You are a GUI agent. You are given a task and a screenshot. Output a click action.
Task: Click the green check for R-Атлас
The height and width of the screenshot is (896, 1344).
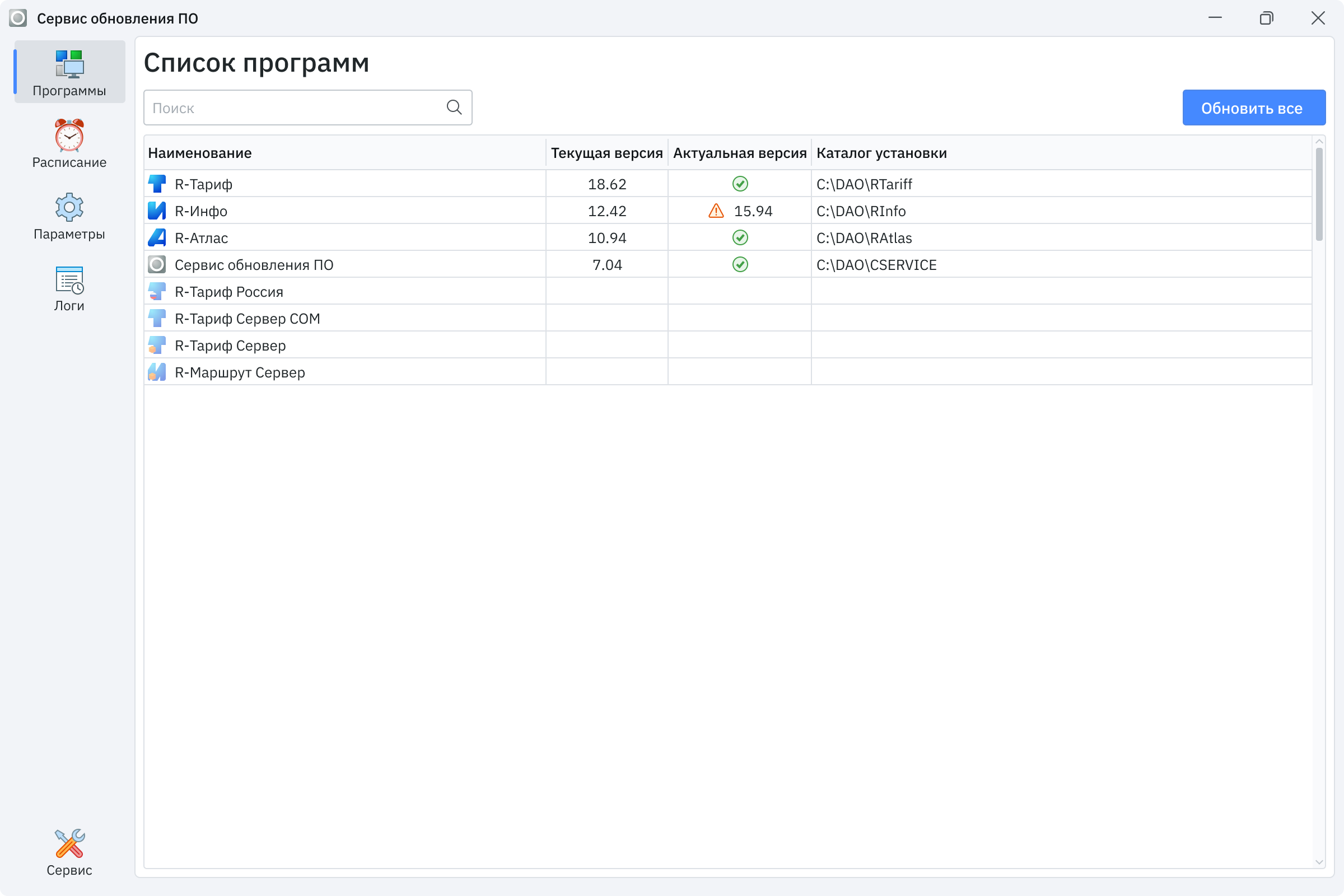point(740,237)
